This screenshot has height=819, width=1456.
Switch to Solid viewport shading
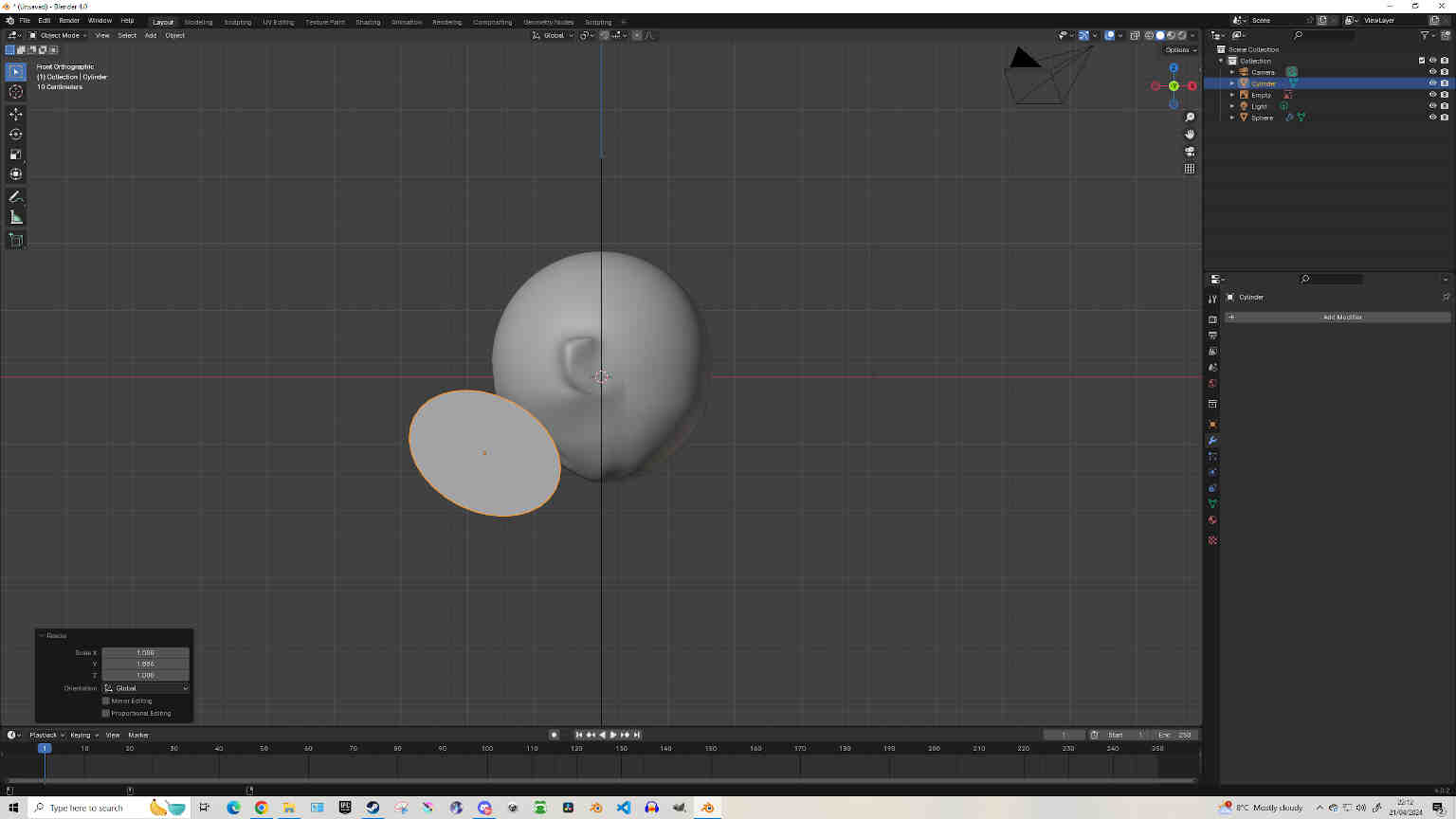coord(1160,36)
